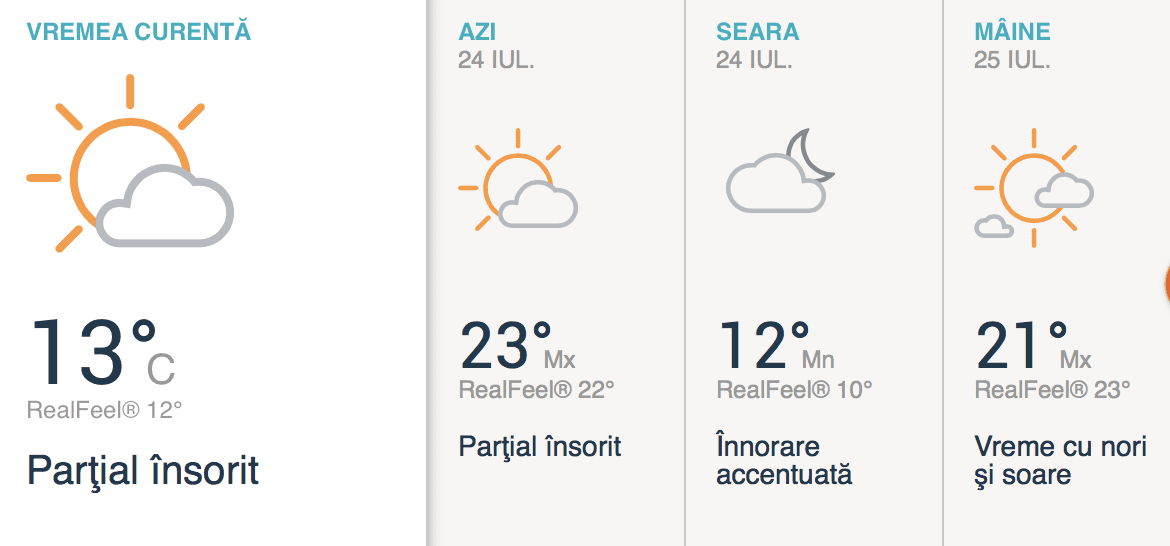The width and height of the screenshot is (1170, 546).
Task: Click the Vreme cu nori şi soare text
Action: click(1060, 460)
